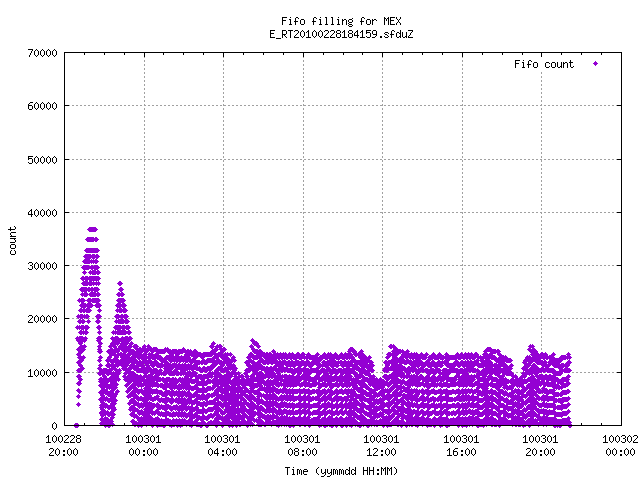Click the x-axis tick label 100301 20:00
This screenshot has height=480, width=640.
click(x=541, y=446)
